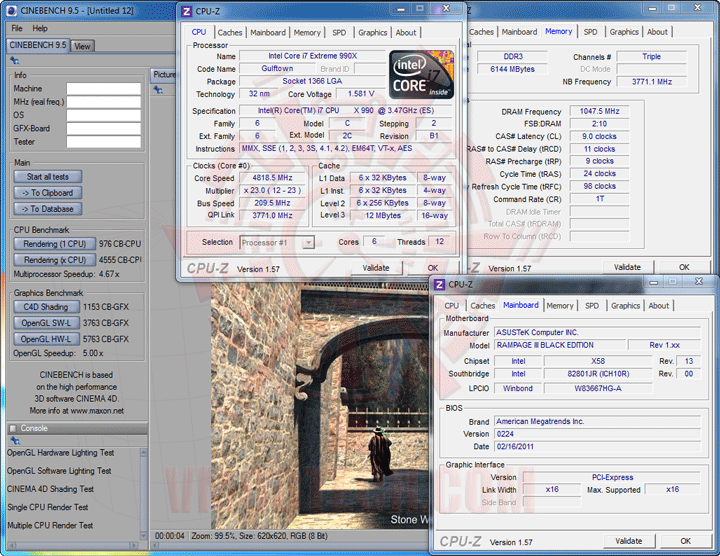720x556 pixels.
Task: Open About tab in CPU-Z Mainboard window
Action: click(658, 305)
